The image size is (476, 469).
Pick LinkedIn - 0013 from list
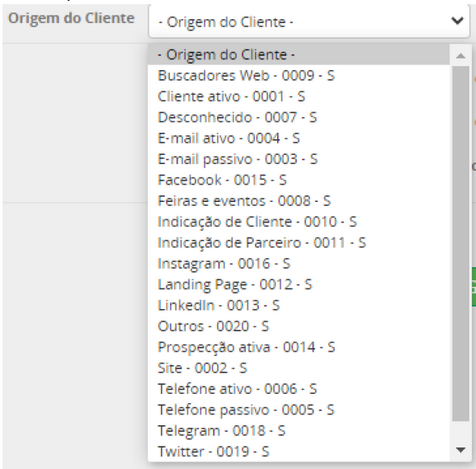(299, 305)
